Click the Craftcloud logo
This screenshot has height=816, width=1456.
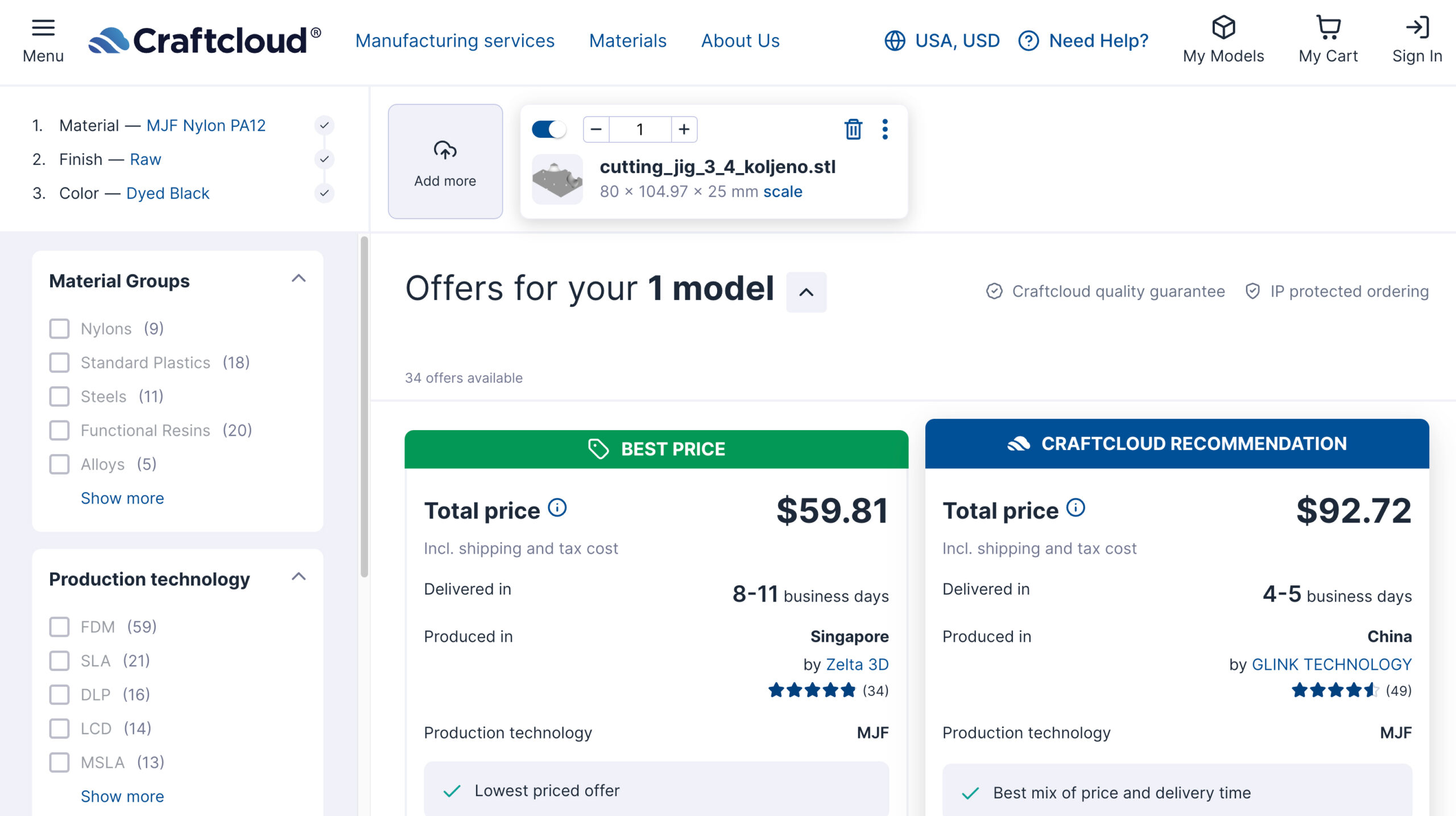205,41
